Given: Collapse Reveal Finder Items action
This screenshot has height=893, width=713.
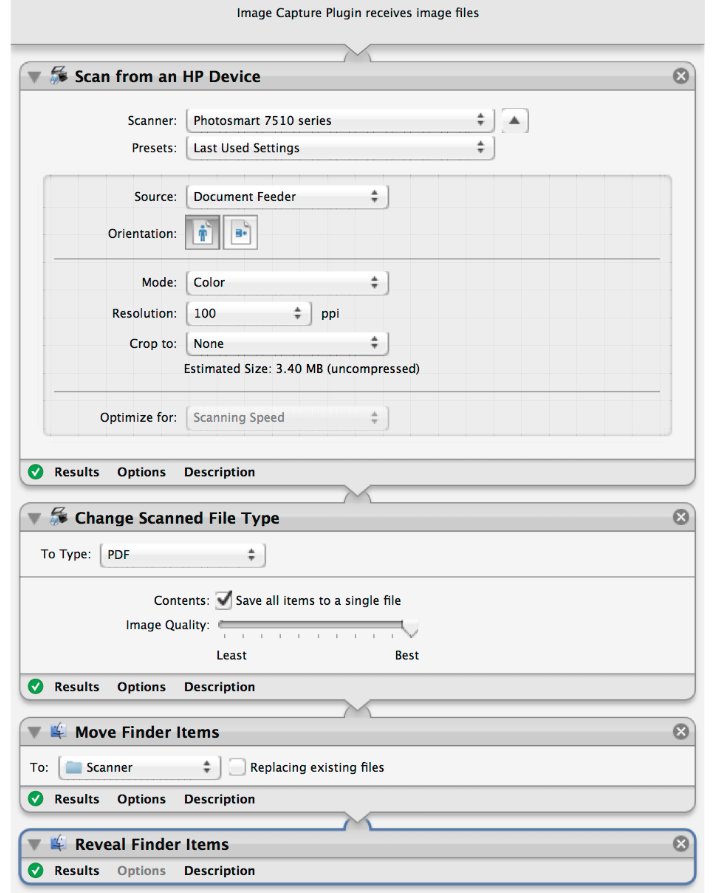Looking at the screenshot, I should point(34,845).
